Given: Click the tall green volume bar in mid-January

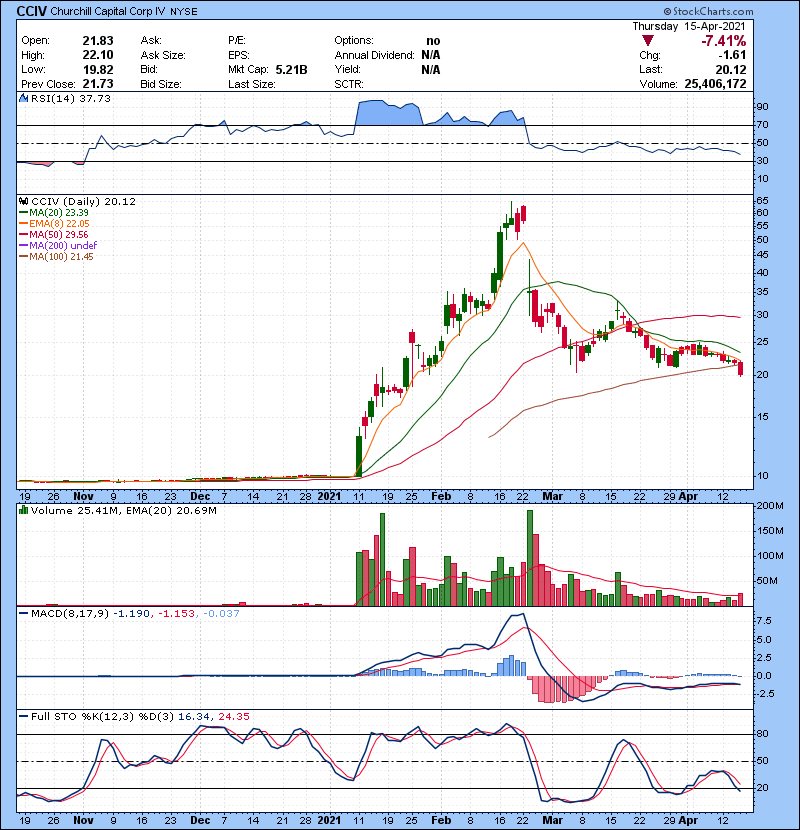Looking at the screenshot, I should (383, 560).
